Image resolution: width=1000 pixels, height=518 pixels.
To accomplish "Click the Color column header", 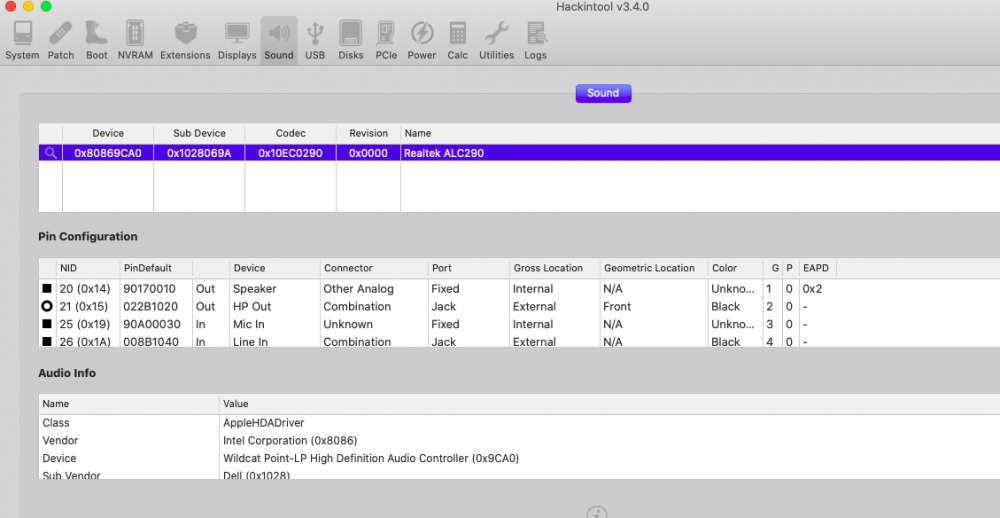I will pyautogui.click(x=735, y=268).
